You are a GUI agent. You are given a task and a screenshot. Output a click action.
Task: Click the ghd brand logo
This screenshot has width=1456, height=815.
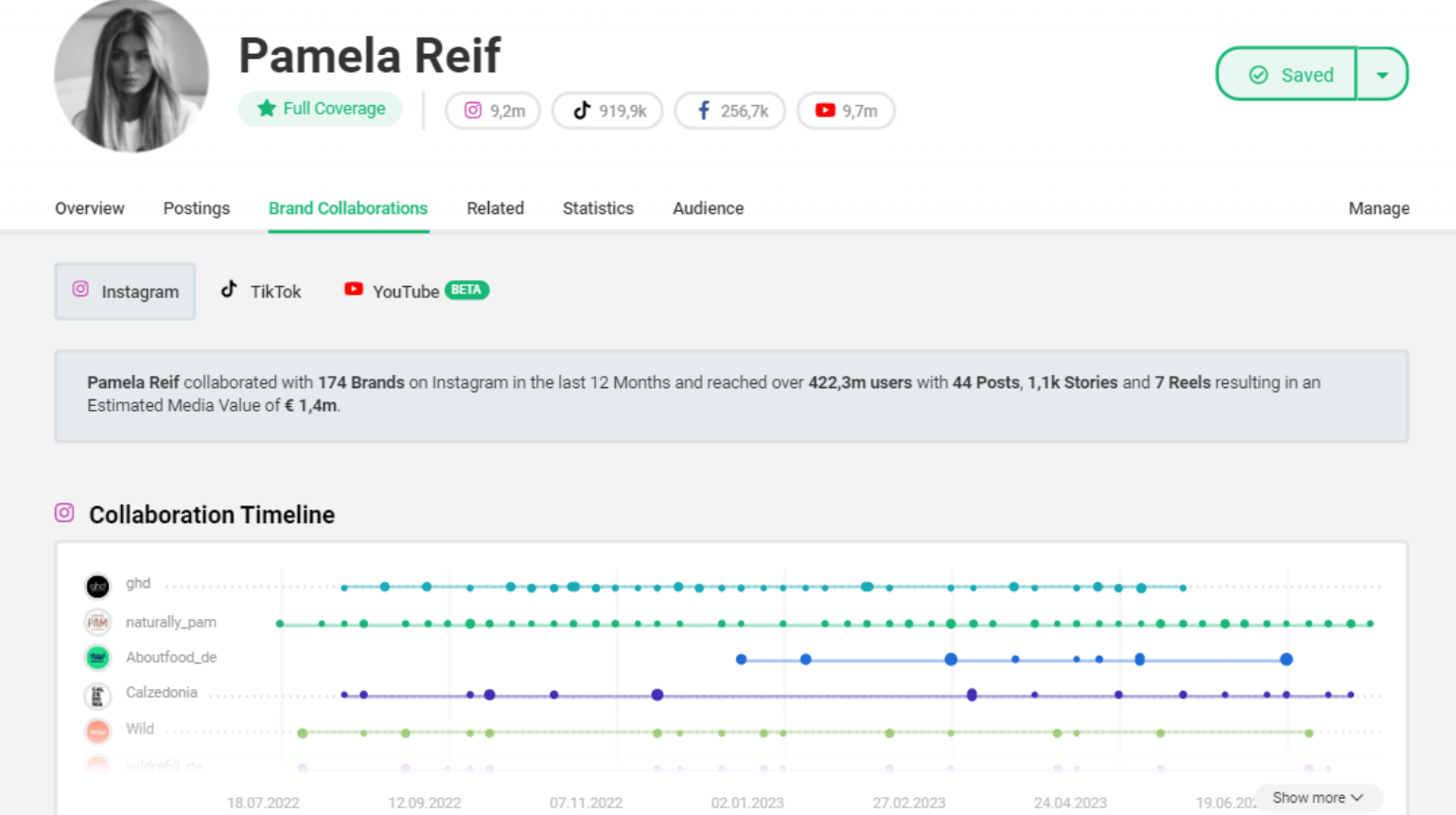pos(97,587)
